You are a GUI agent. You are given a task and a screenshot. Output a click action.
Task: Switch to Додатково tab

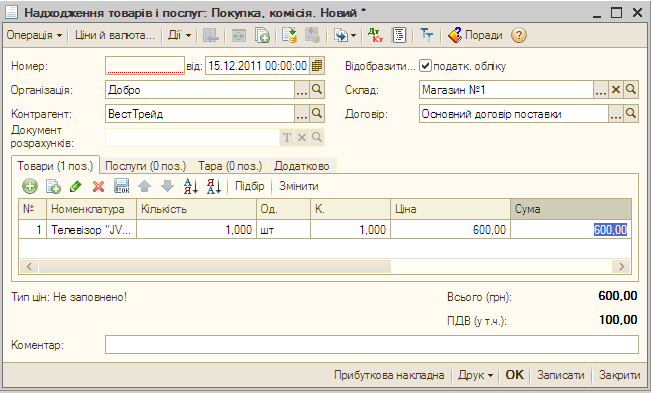tap(302, 166)
